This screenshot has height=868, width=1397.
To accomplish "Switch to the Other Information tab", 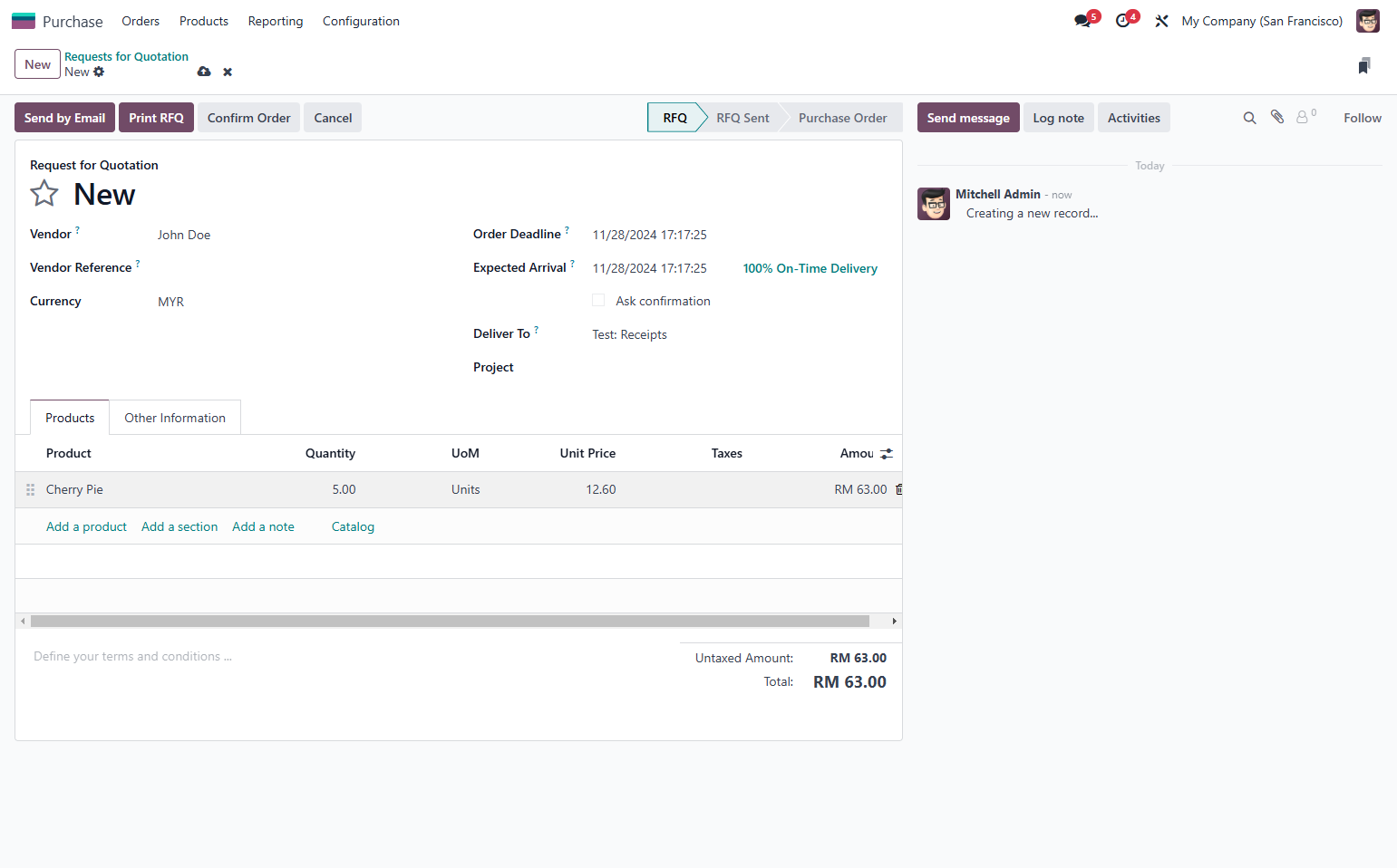I will pyautogui.click(x=175, y=418).
